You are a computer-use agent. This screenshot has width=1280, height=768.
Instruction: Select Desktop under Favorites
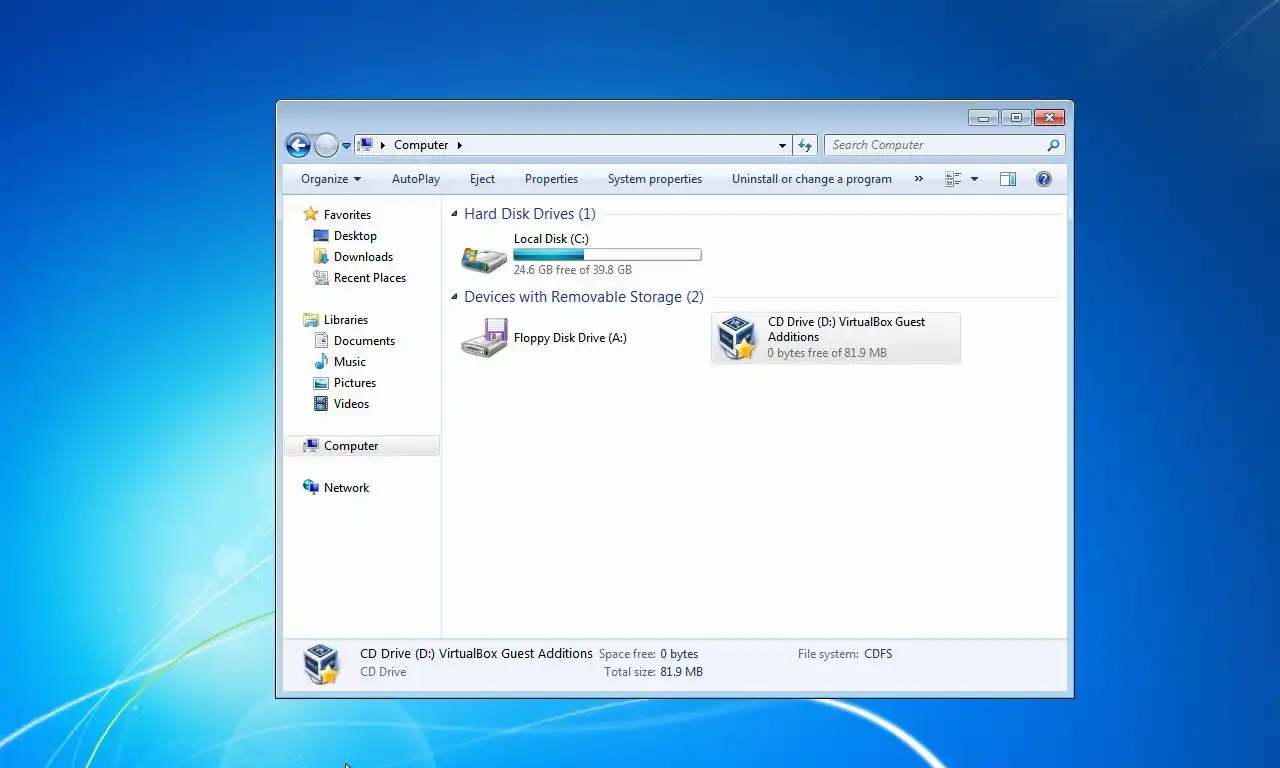tap(355, 236)
